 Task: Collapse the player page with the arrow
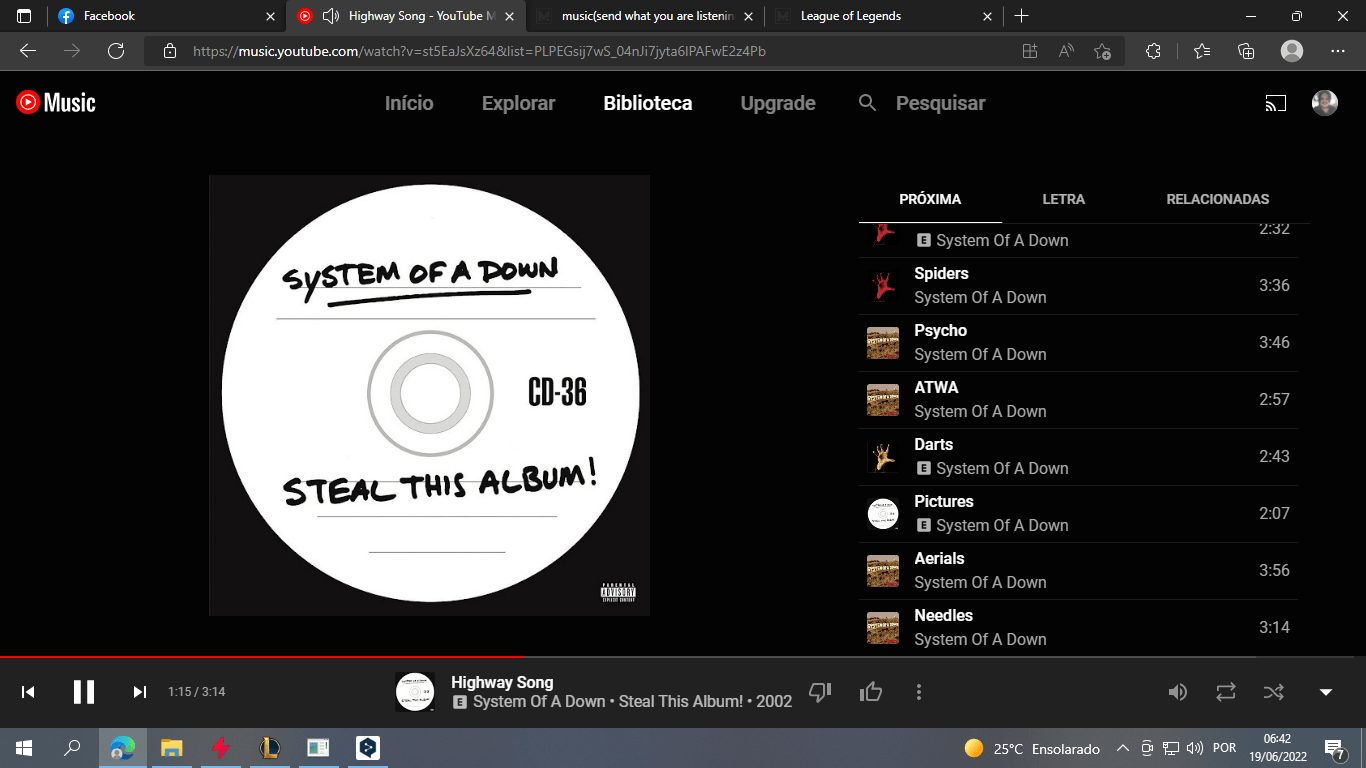tap(1326, 692)
